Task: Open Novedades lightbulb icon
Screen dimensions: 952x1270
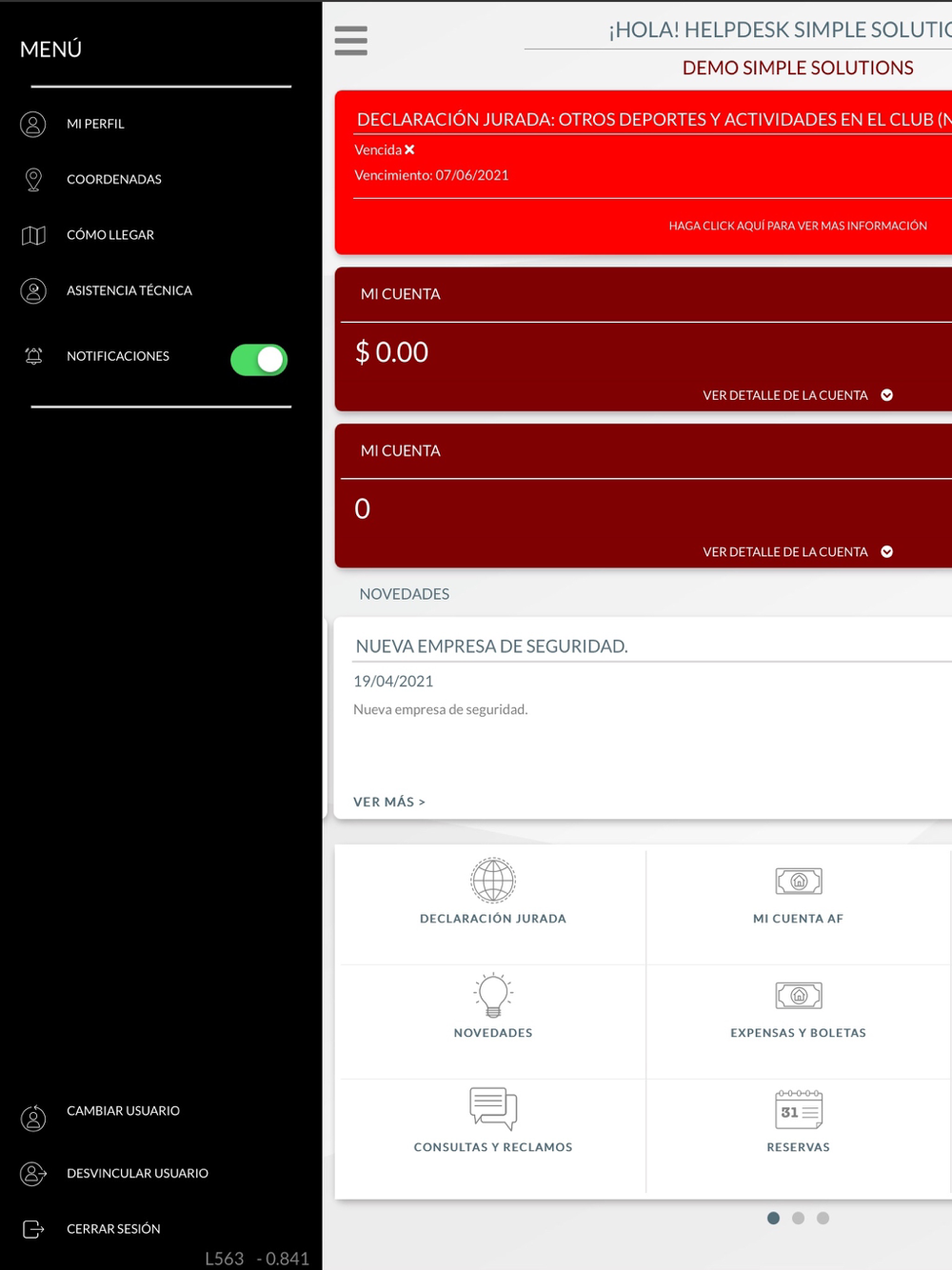Action: click(x=493, y=995)
